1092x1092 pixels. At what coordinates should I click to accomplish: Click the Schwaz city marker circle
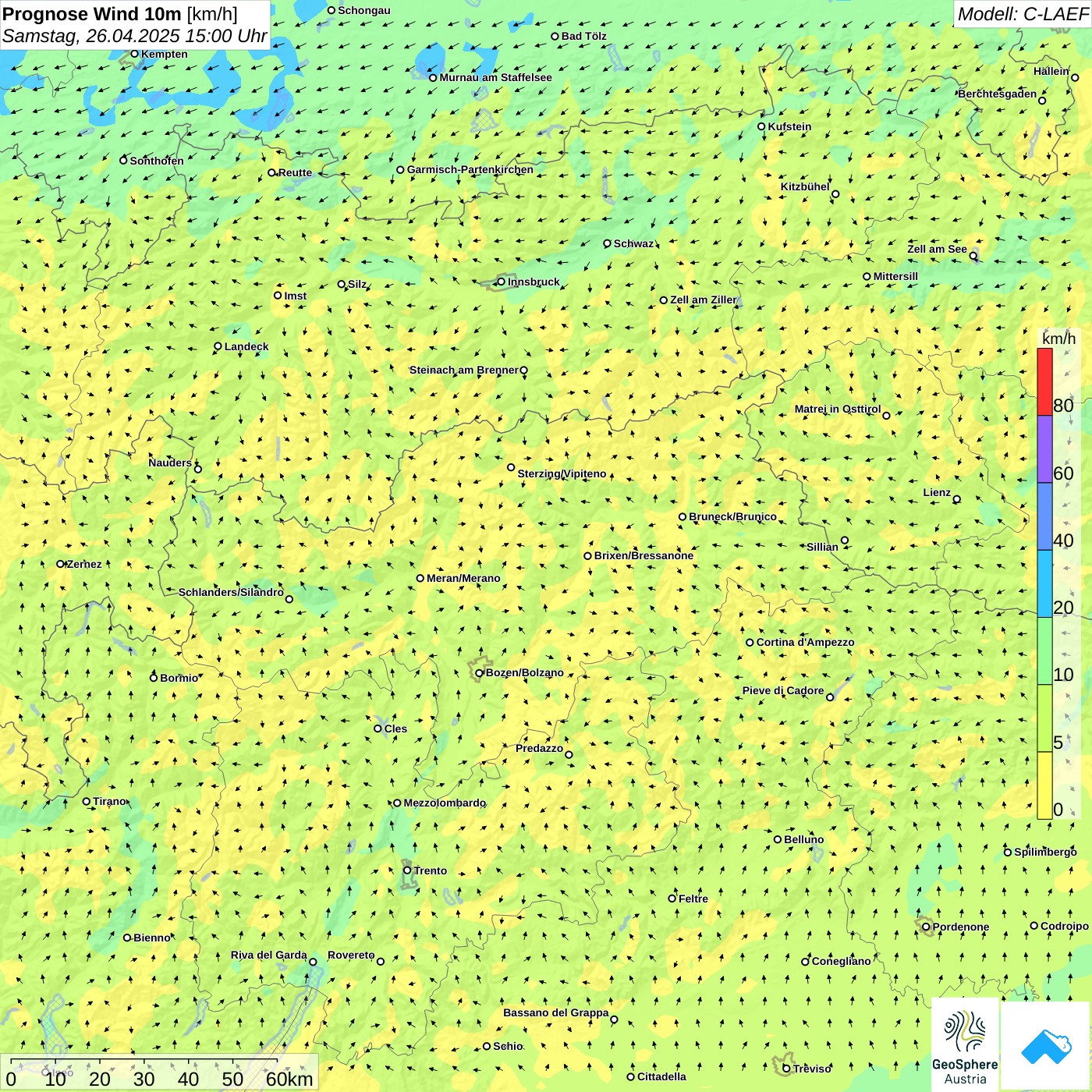click(x=607, y=243)
